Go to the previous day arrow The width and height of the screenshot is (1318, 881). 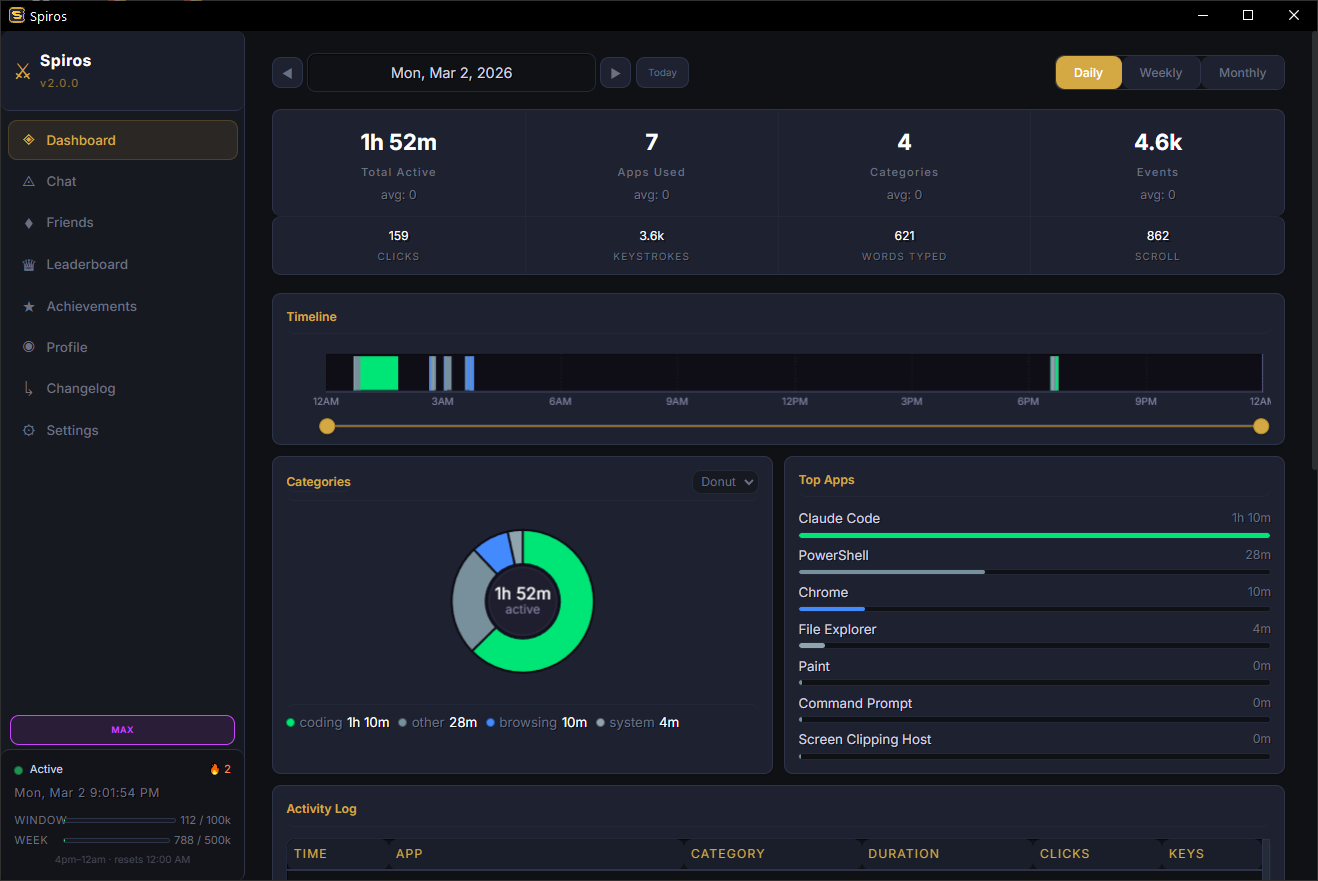tap(288, 73)
